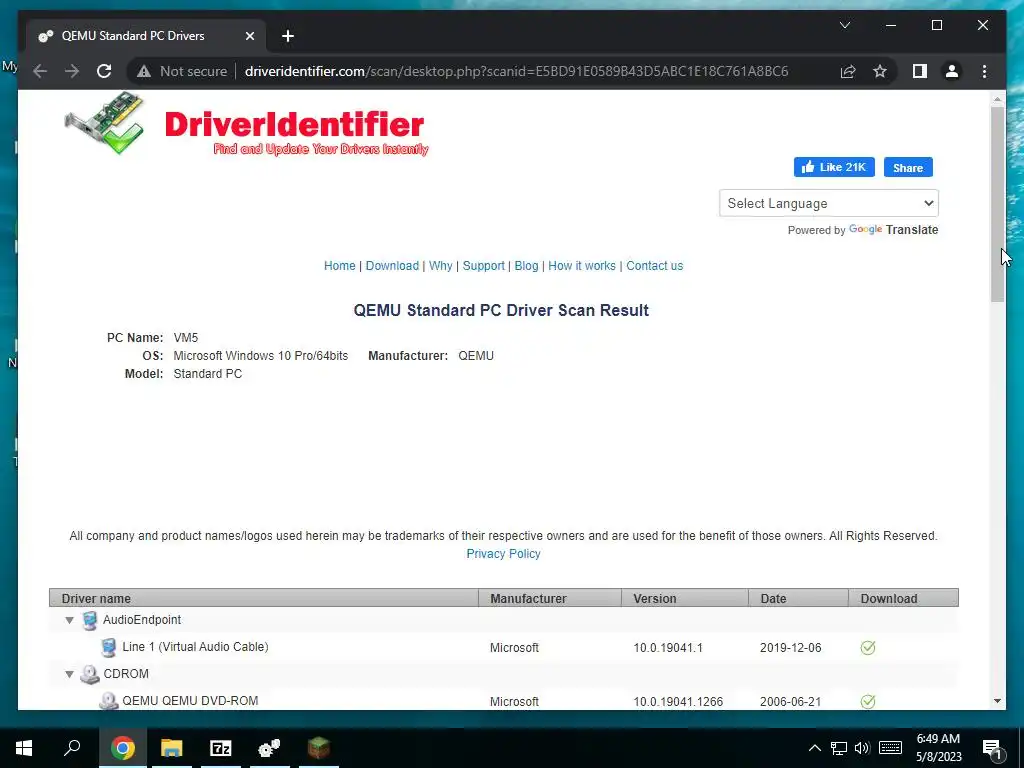Viewport: 1024px width, 768px height.
Task: Click the touch keyboard tray icon
Action: 890,748
